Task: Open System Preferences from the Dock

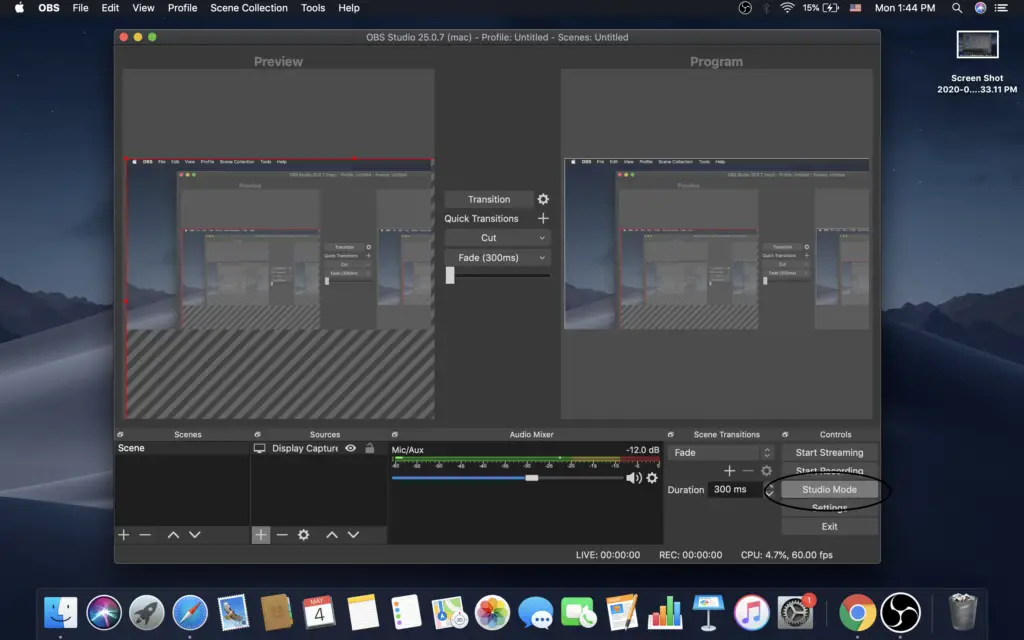Action: coord(795,613)
